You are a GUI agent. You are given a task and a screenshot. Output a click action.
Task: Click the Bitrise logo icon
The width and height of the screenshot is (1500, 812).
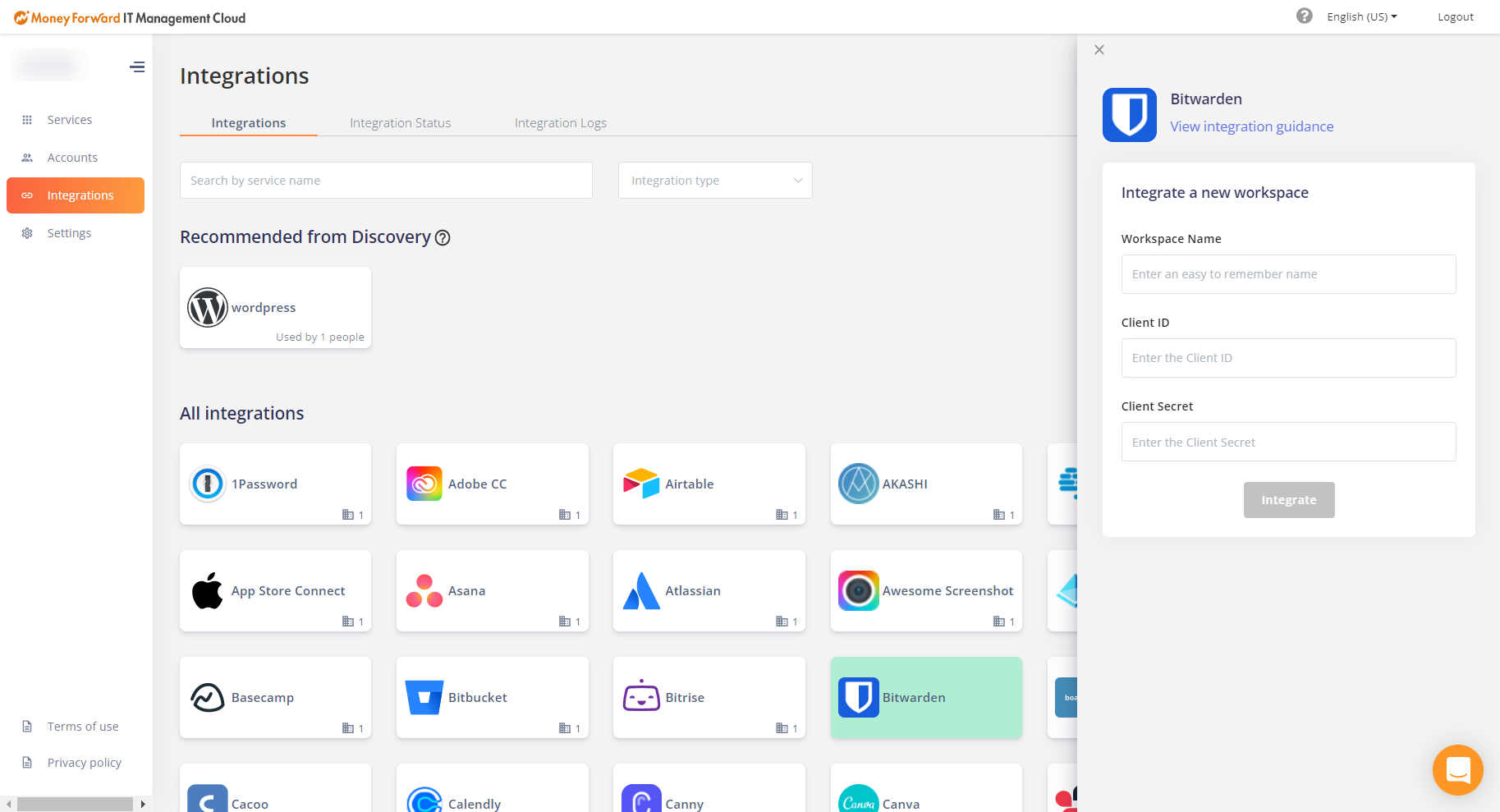tap(641, 697)
